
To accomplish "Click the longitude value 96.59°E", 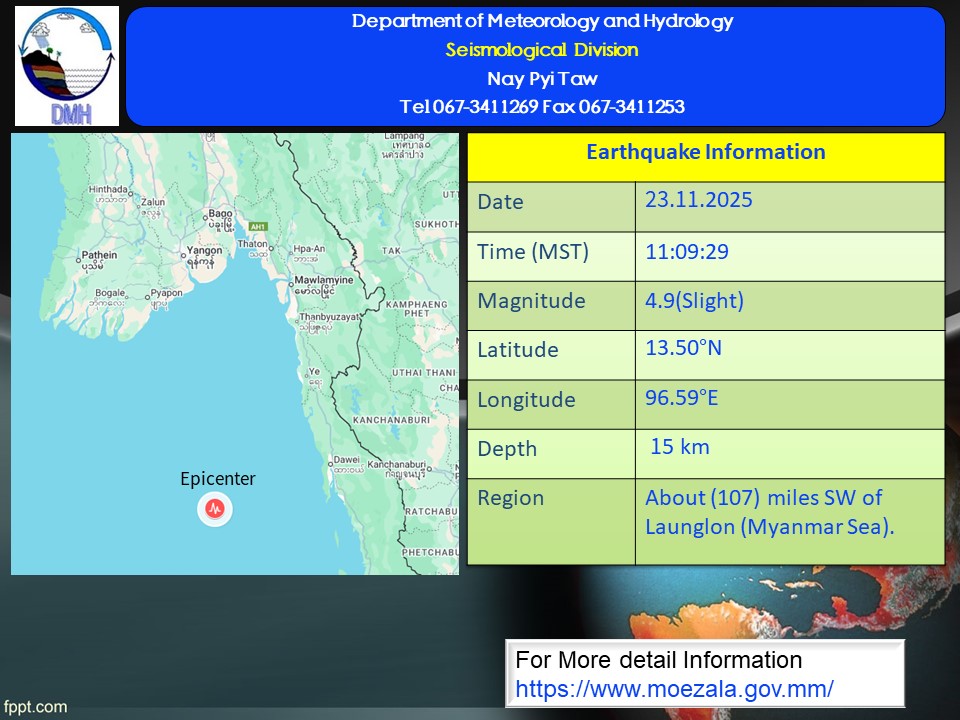I will pyautogui.click(x=682, y=397).
